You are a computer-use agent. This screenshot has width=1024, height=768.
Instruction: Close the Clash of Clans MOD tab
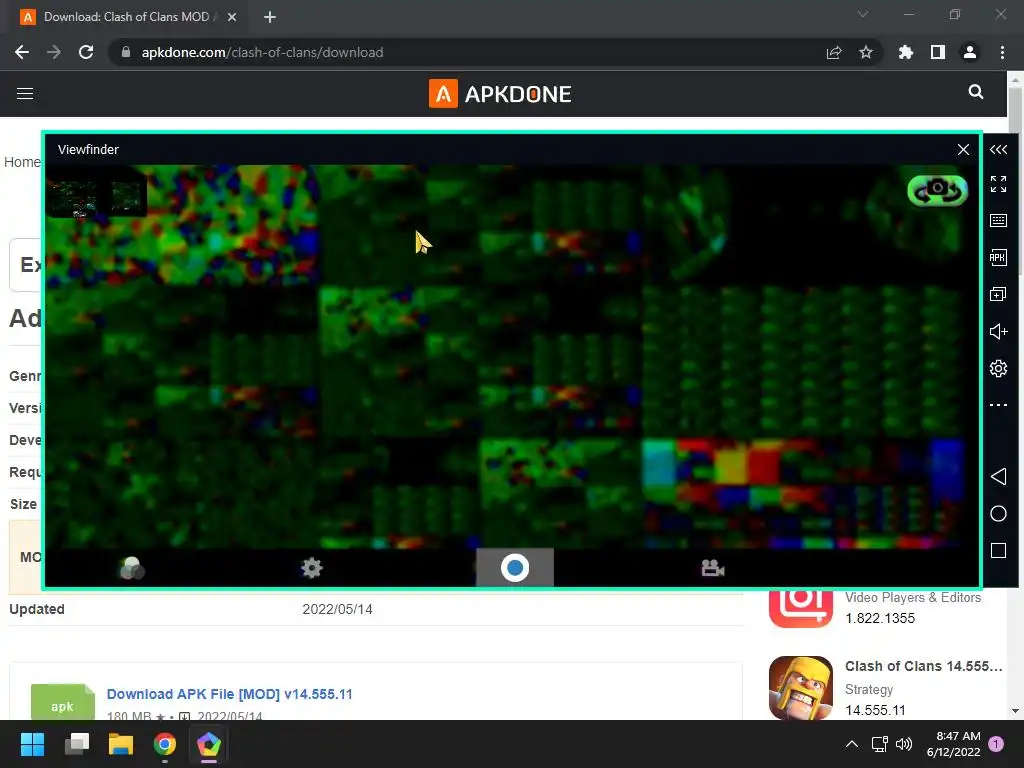click(232, 17)
